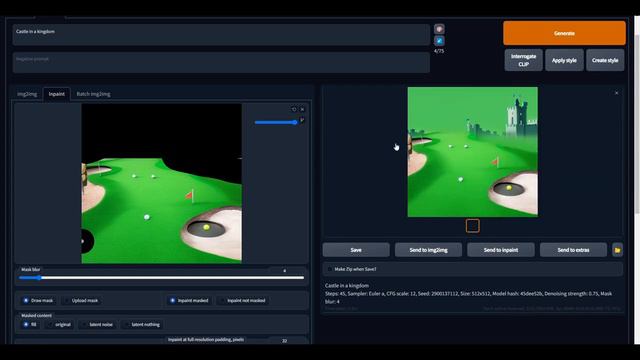Click the 4/75 token counter text
The width and height of the screenshot is (640, 360).
tap(439, 51)
